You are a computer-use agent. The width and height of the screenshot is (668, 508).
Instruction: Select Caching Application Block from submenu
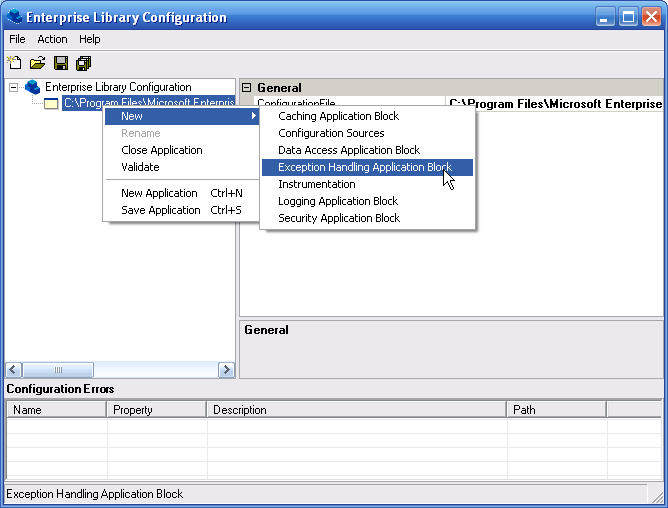pos(338,116)
